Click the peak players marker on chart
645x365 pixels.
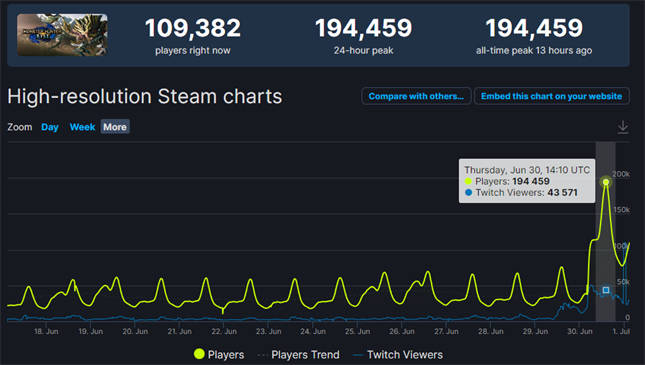[x=606, y=182]
